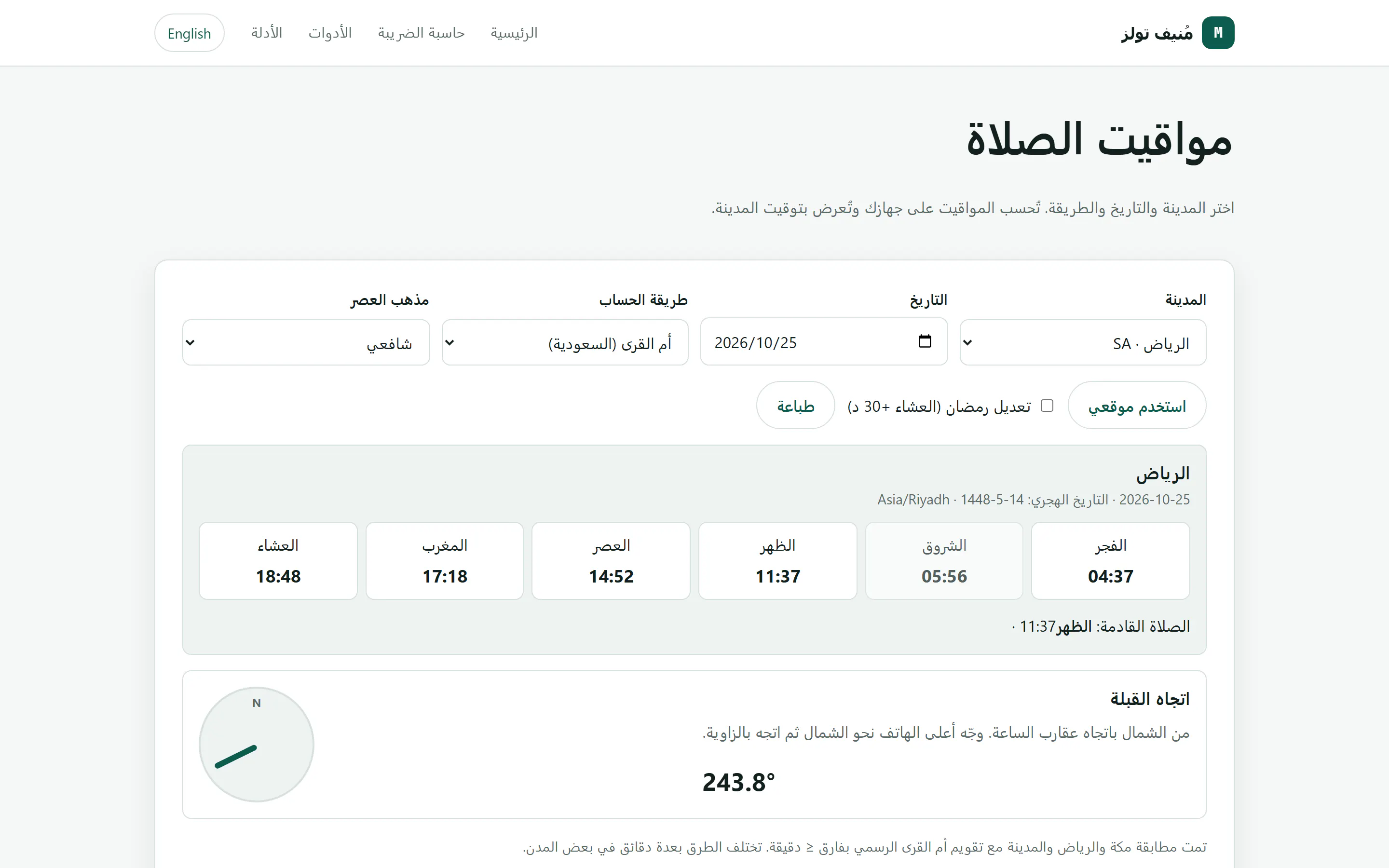Select the الشروق 05:56 card
This screenshot has height=868, width=1389.
click(x=944, y=561)
